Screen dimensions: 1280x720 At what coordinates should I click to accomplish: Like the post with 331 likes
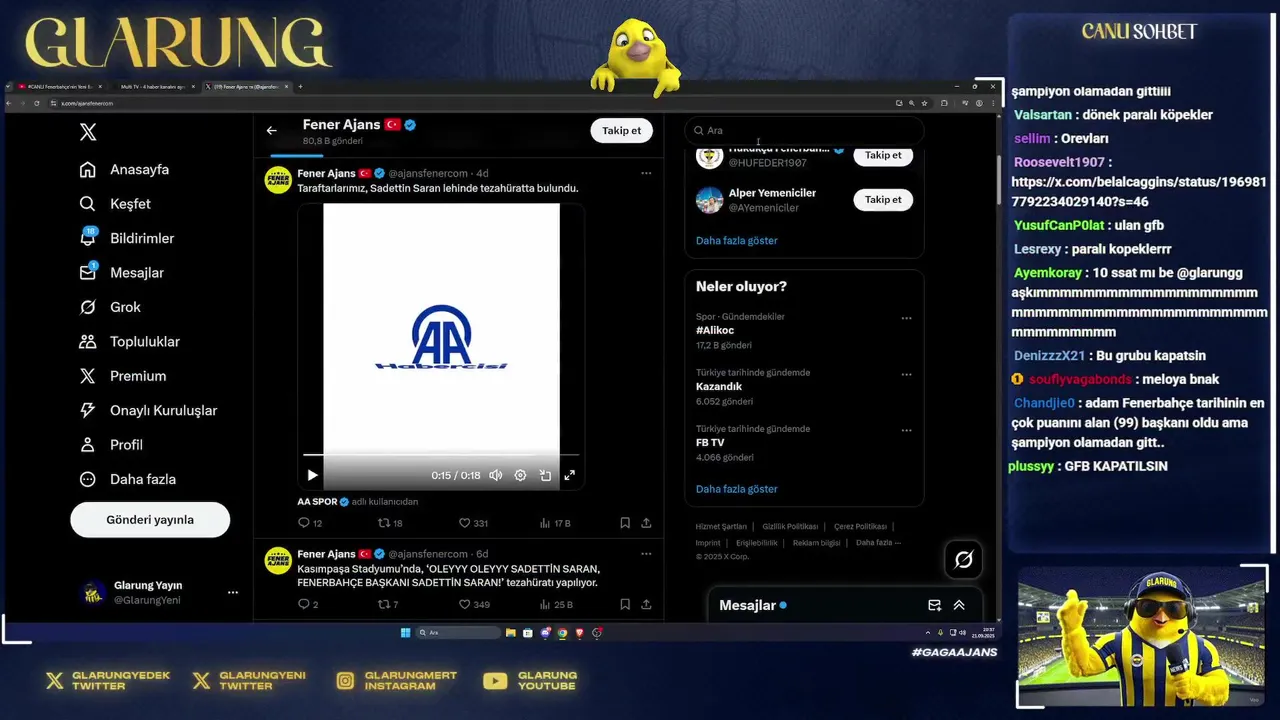pyautogui.click(x=473, y=523)
